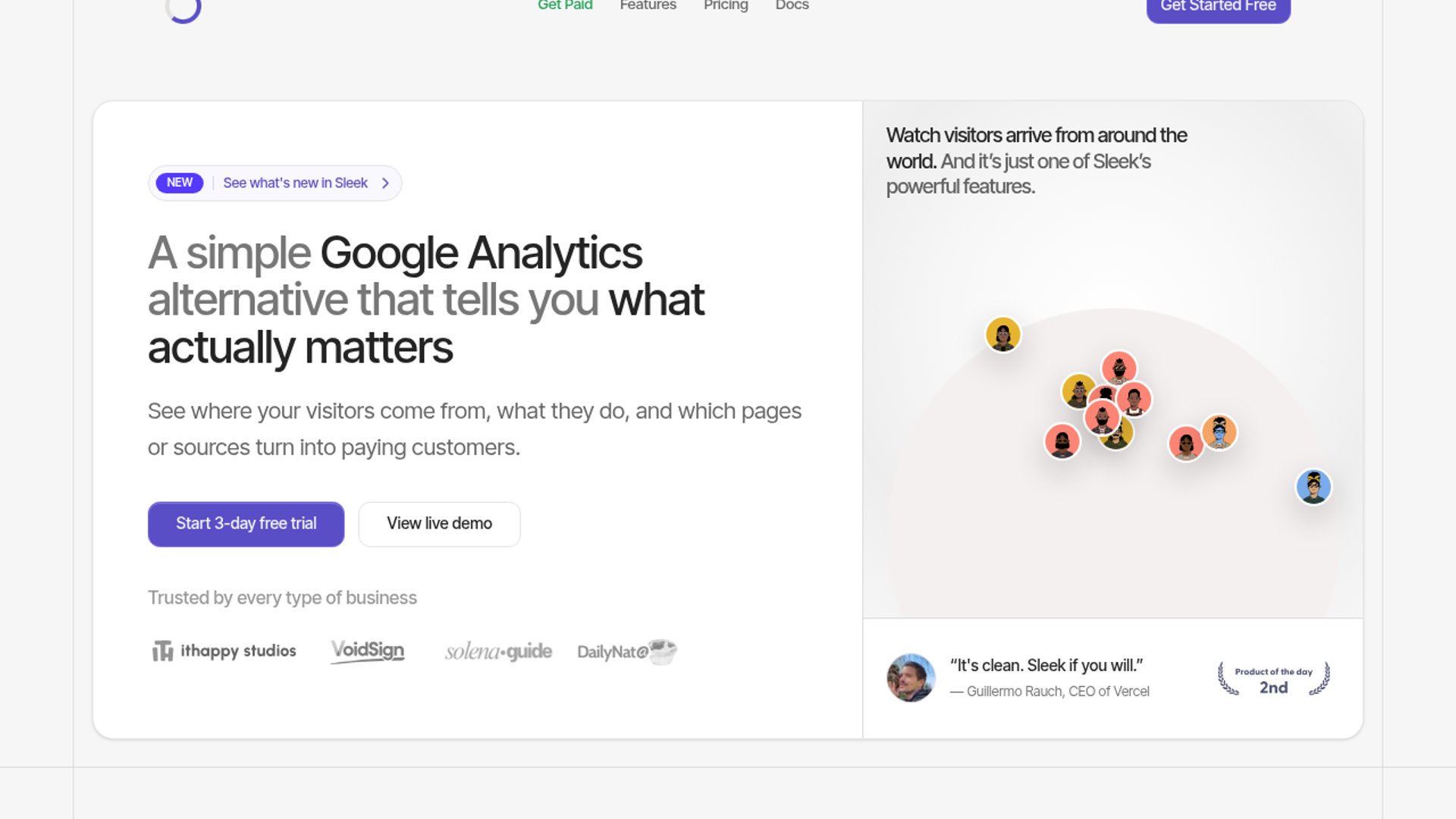This screenshot has height=819, width=1456.
Task: Click the orange avatar with blue face
Action: (x=1219, y=432)
